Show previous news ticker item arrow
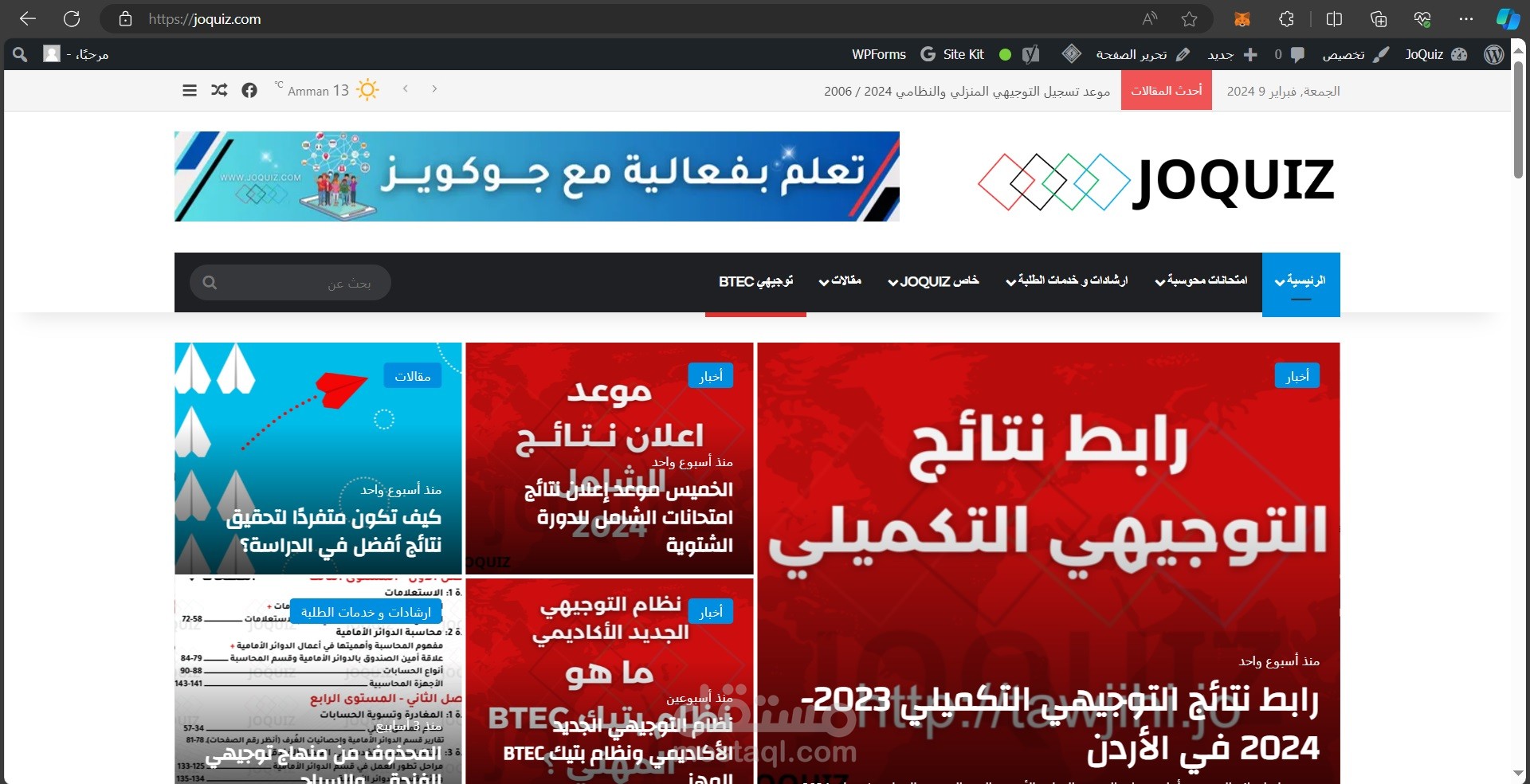 (x=406, y=88)
